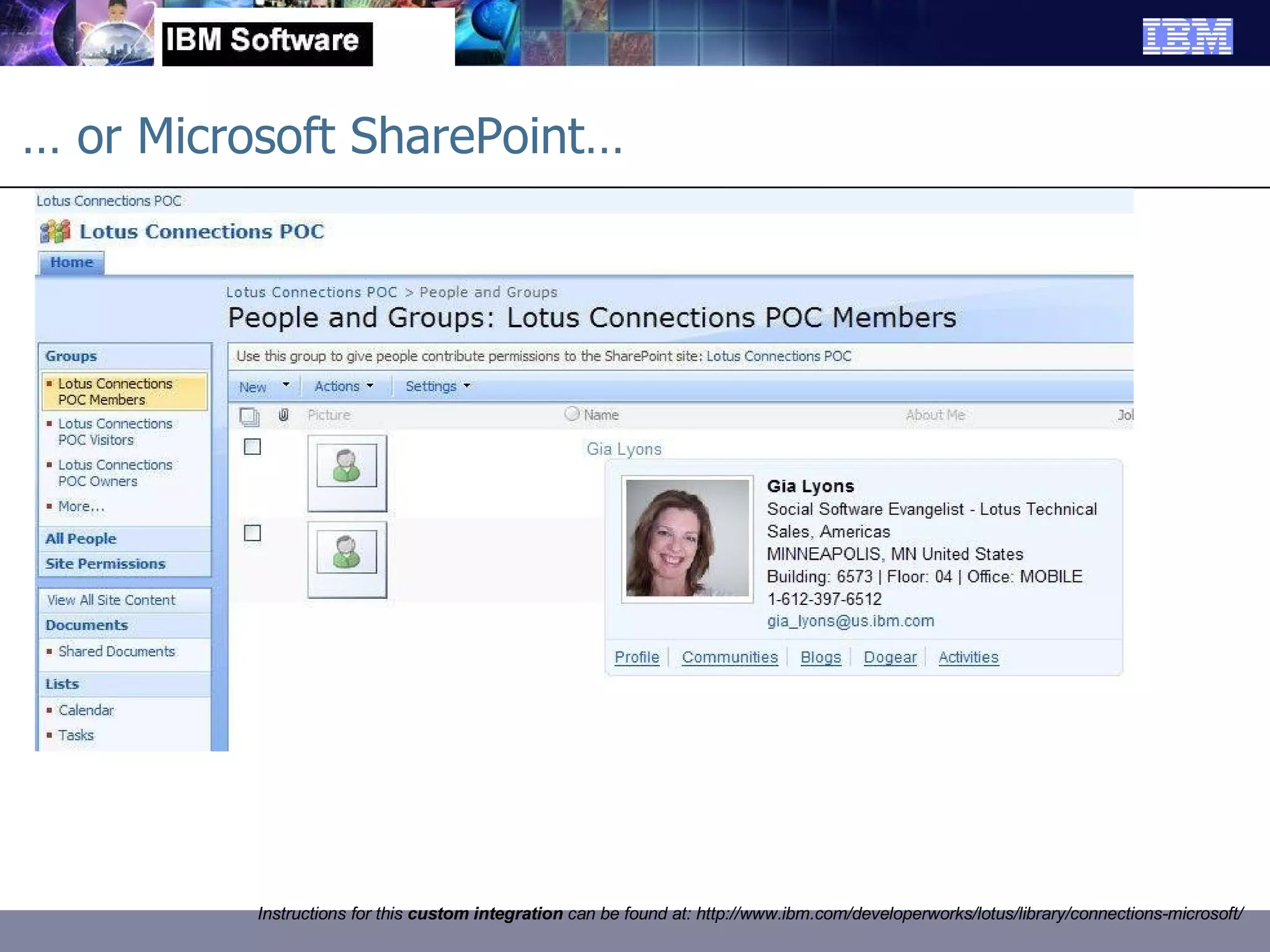This screenshot has width=1270, height=952.
Task: Open the Settings dropdown menu
Action: [438, 386]
